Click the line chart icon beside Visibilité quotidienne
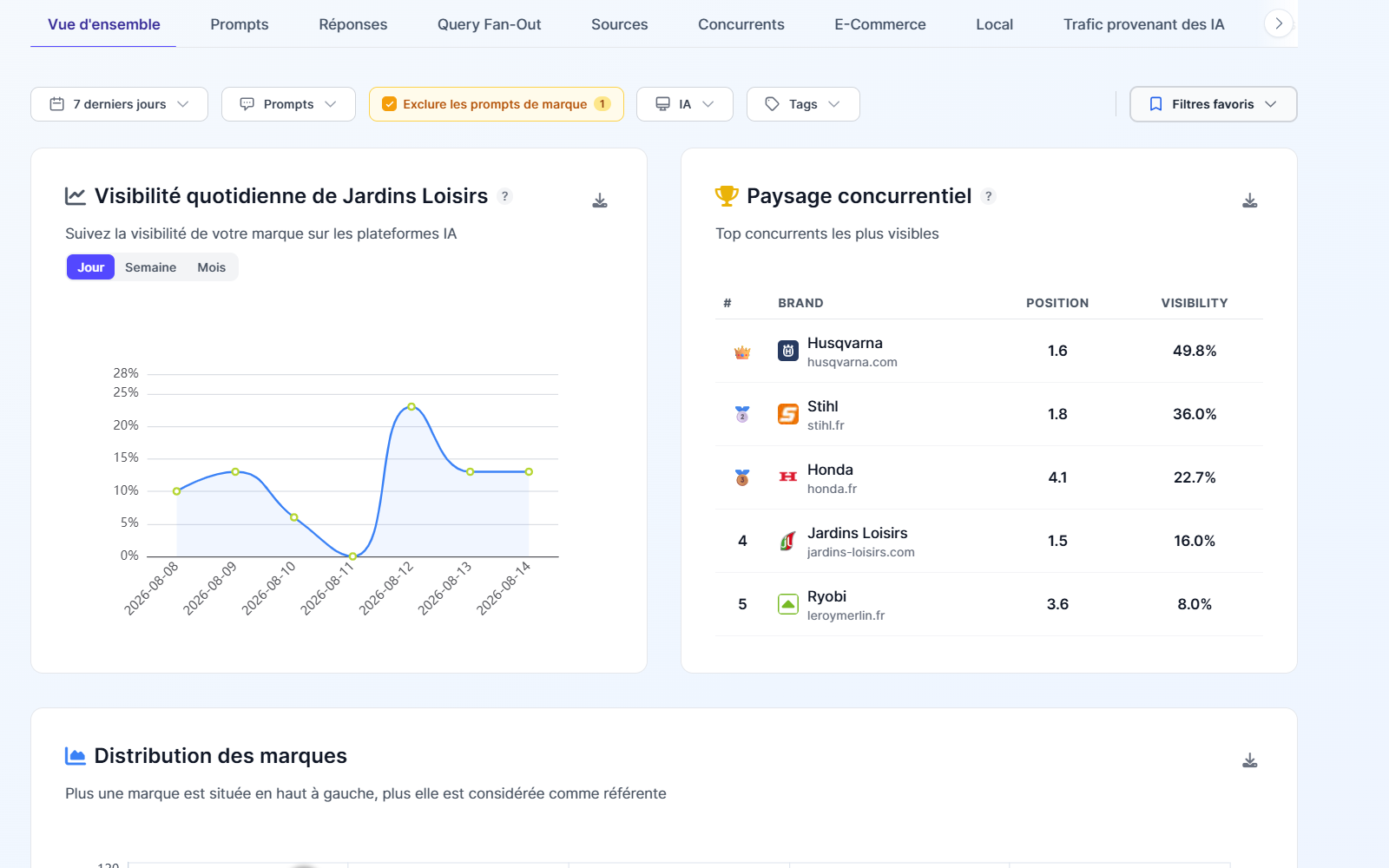The image size is (1389, 868). [76, 196]
